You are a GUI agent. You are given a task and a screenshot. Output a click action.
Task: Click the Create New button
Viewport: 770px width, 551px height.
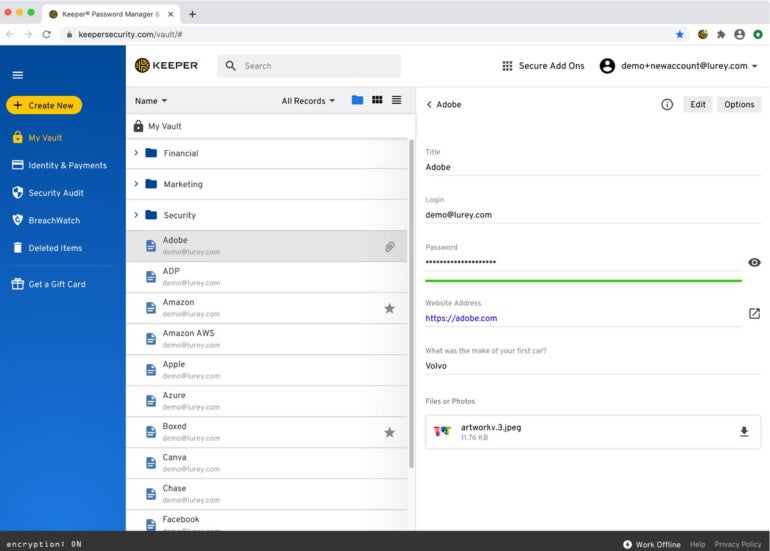pos(44,105)
